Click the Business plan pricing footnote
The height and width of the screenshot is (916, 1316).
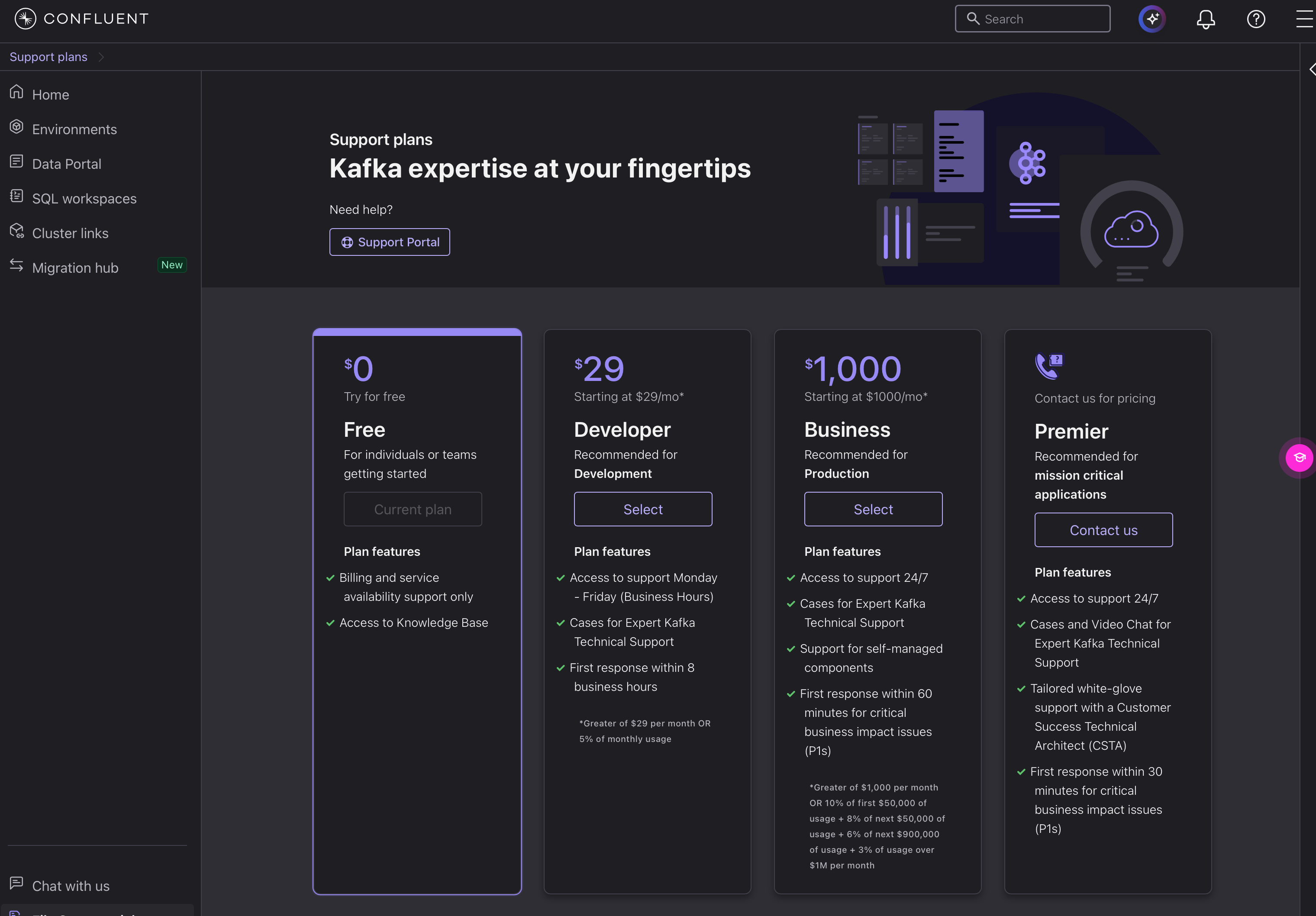coord(877,826)
